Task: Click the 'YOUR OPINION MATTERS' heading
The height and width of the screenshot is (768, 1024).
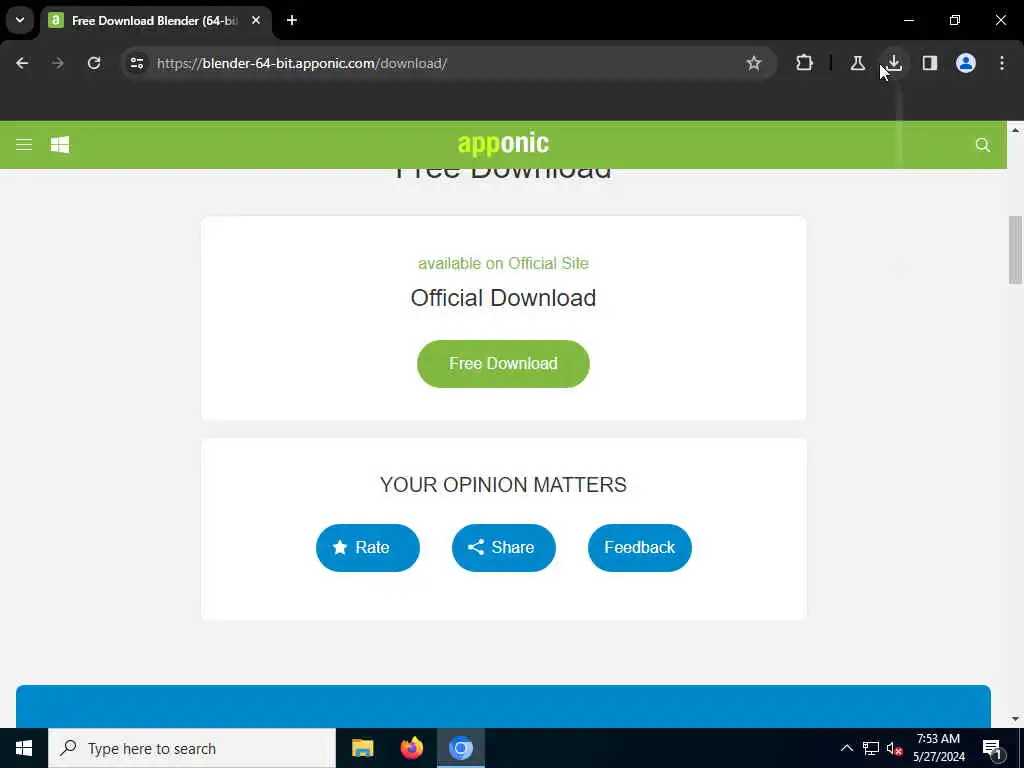Action: (x=504, y=485)
